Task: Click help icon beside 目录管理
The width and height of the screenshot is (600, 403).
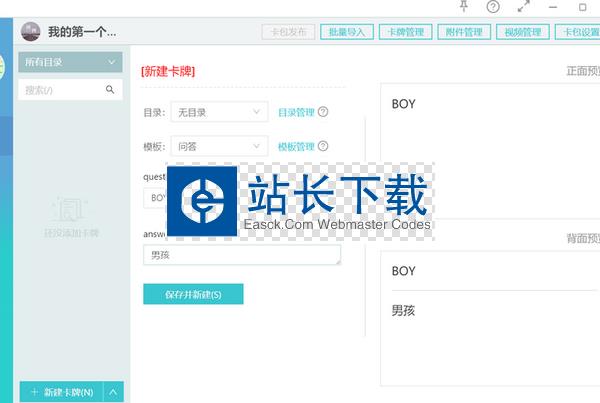Action: [323, 112]
